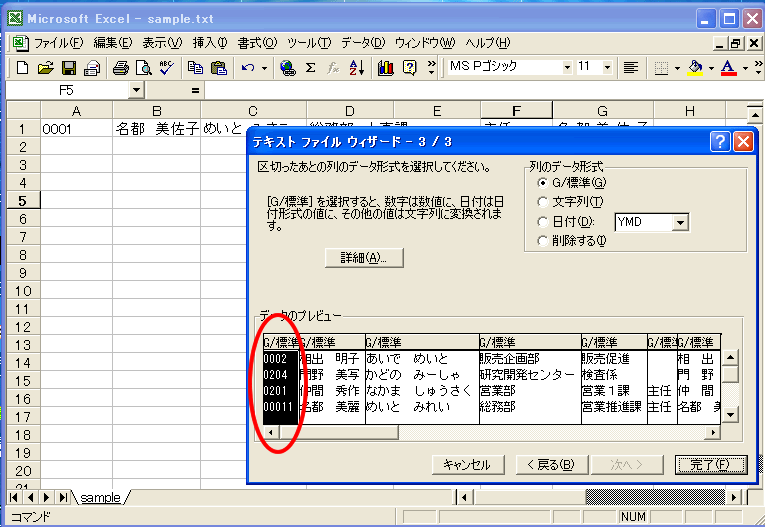Click the Office Assistant help icon

point(409,68)
